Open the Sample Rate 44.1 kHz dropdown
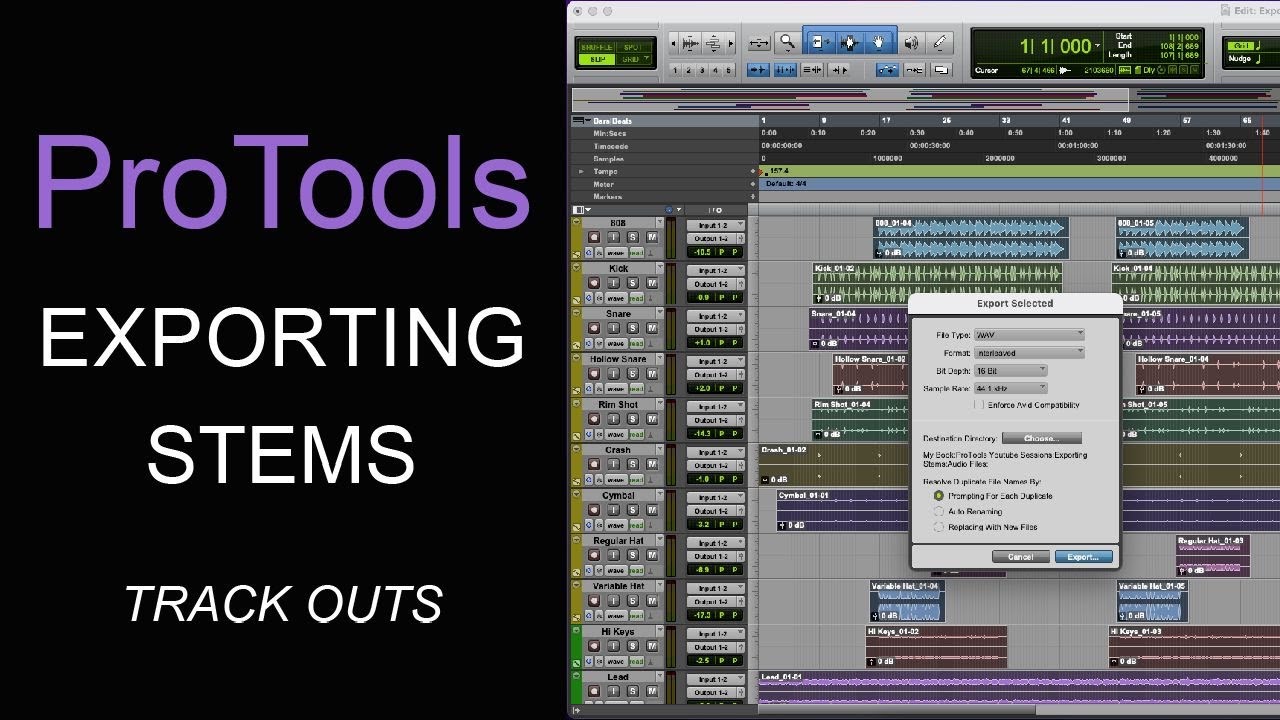Image resolution: width=1280 pixels, height=720 pixels. tap(1010, 388)
